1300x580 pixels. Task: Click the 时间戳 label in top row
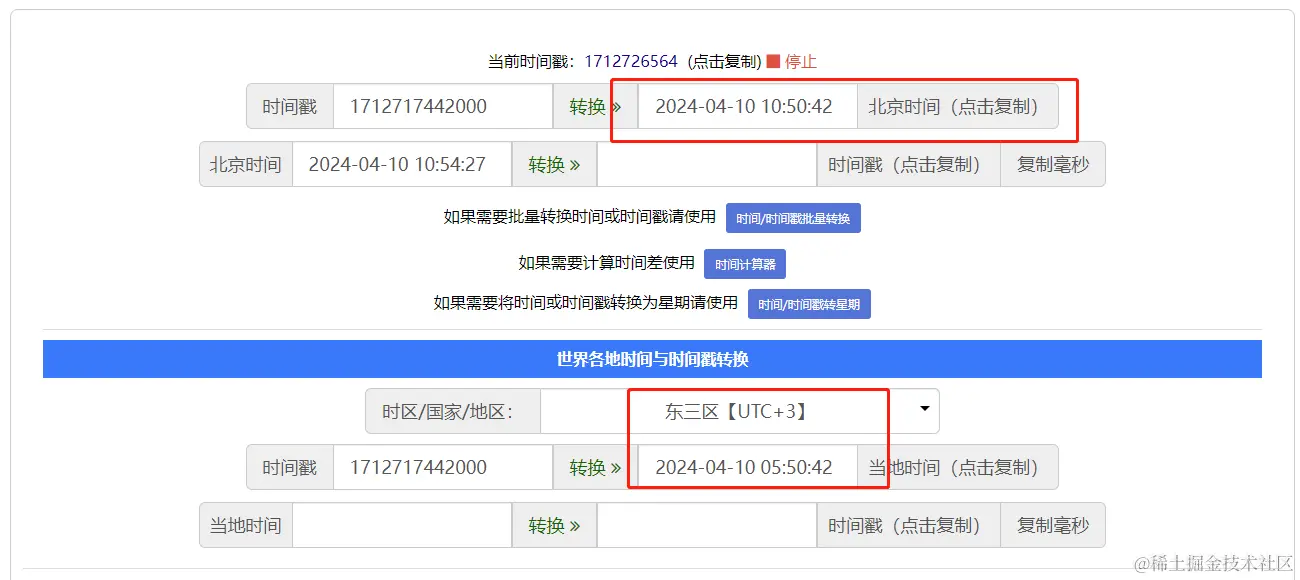pos(290,106)
